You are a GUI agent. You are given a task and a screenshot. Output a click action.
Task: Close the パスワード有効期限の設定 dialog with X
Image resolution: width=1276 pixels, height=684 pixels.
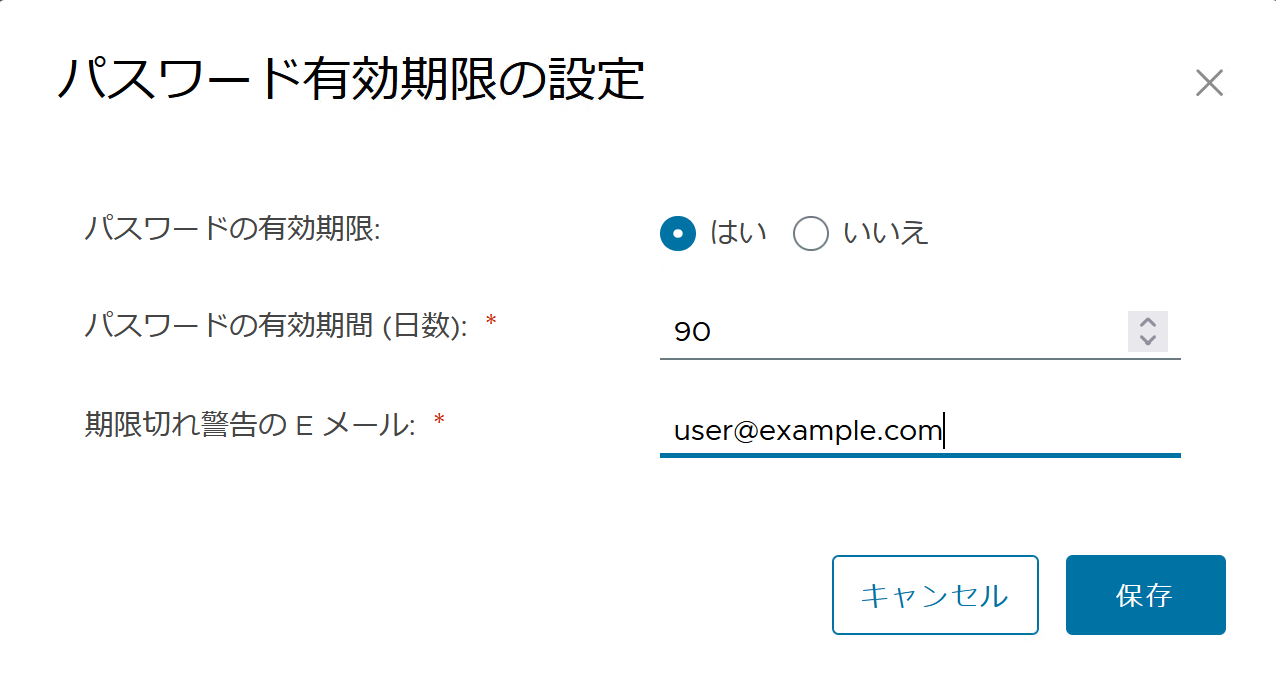click(1209, 83)
